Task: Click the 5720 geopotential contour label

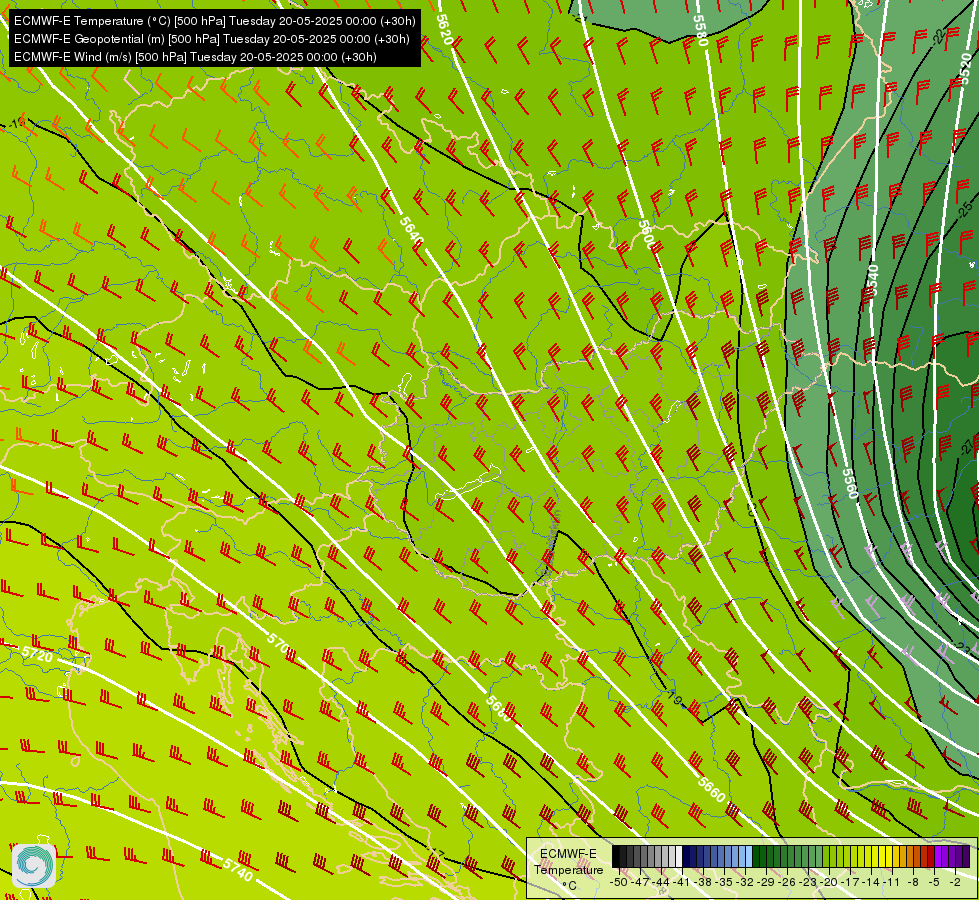Action: (37, 655)
